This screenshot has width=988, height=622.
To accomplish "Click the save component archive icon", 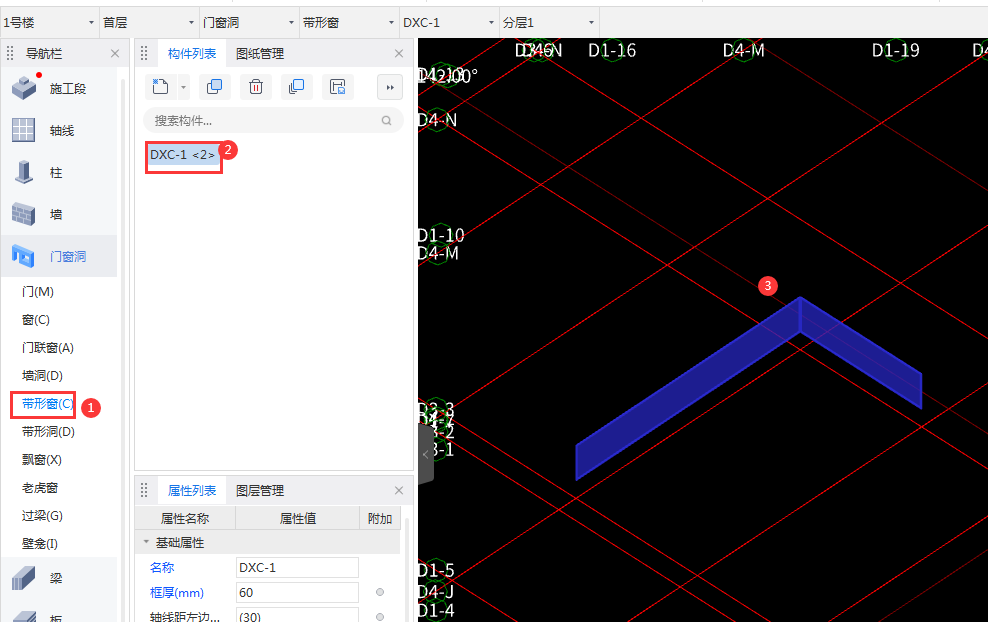I will (x=338, y=87).
